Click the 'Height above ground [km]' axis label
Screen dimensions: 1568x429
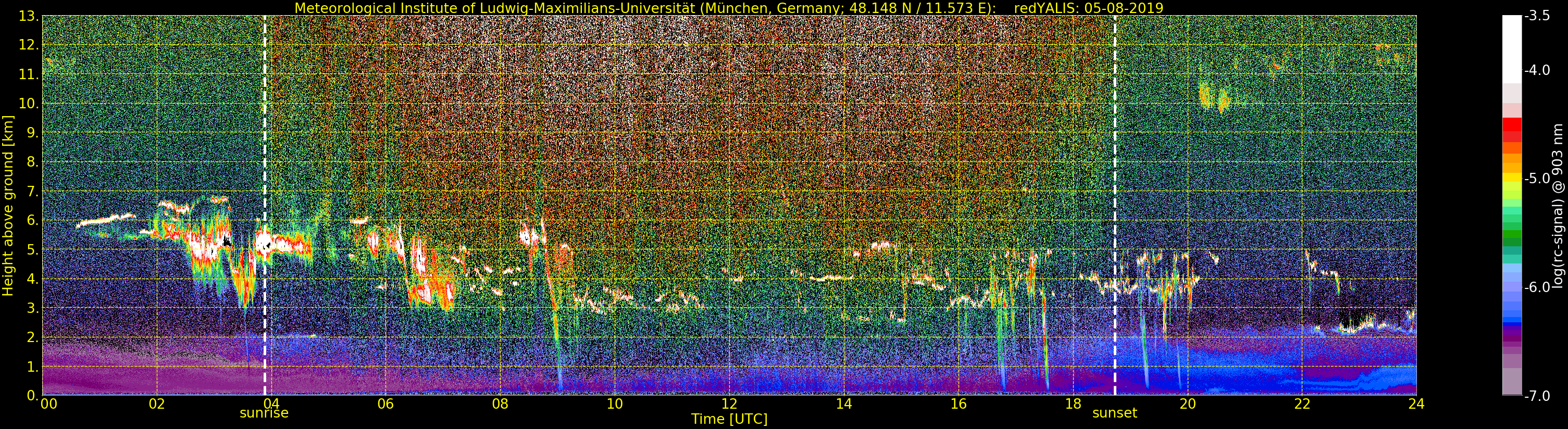point(8,205)
